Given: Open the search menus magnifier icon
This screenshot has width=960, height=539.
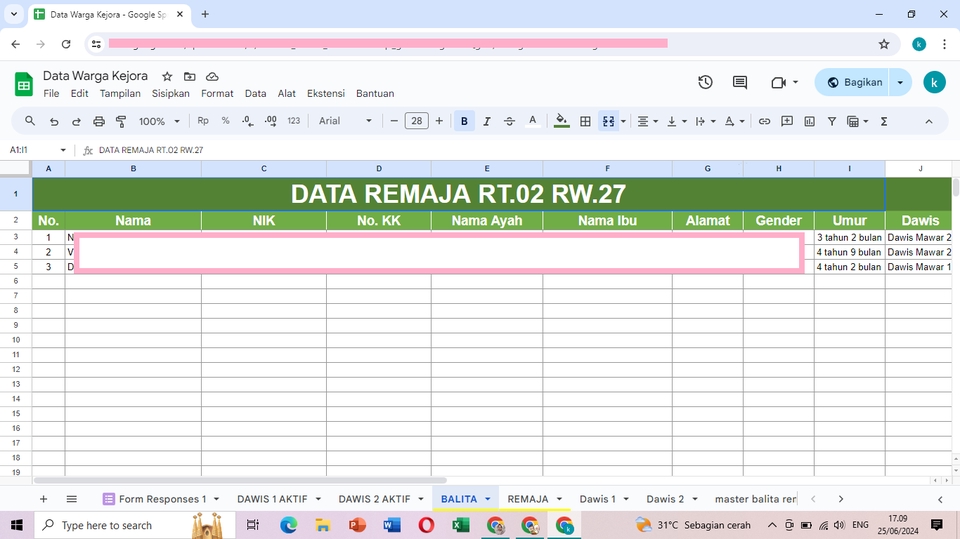Looking at the screenshot, I should tap(29, 121).
